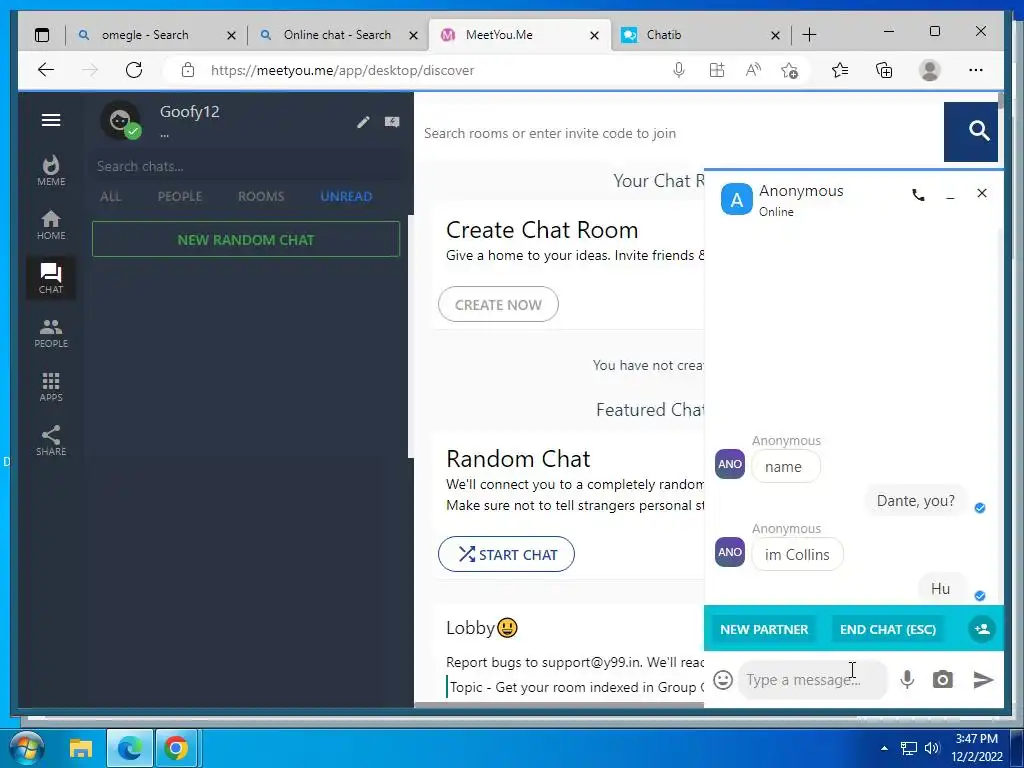
Task: Open the tab actions menu icon
Action: click(x=42, y=35)
